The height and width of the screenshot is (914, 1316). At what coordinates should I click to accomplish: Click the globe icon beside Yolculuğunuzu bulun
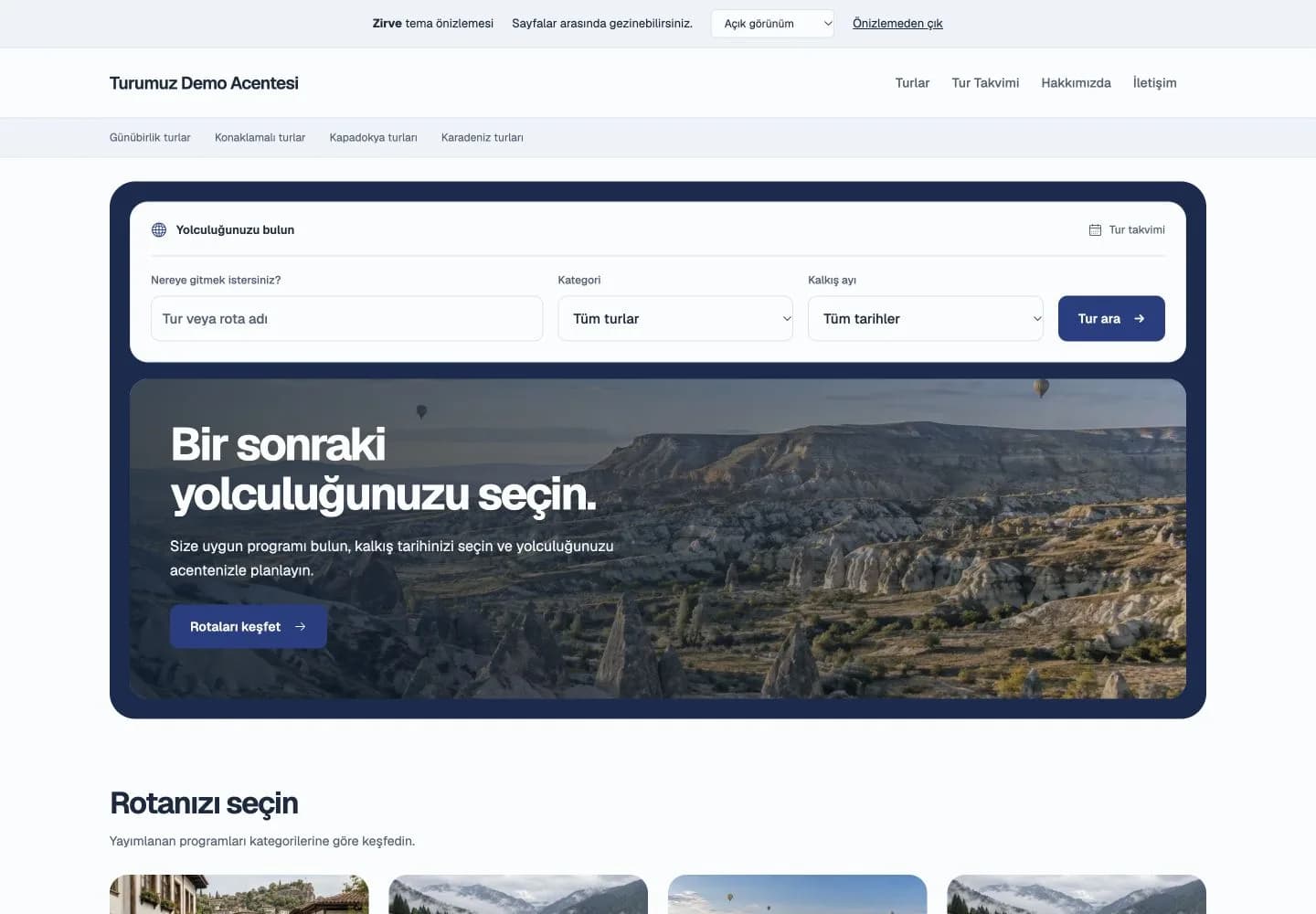[159, 229]
